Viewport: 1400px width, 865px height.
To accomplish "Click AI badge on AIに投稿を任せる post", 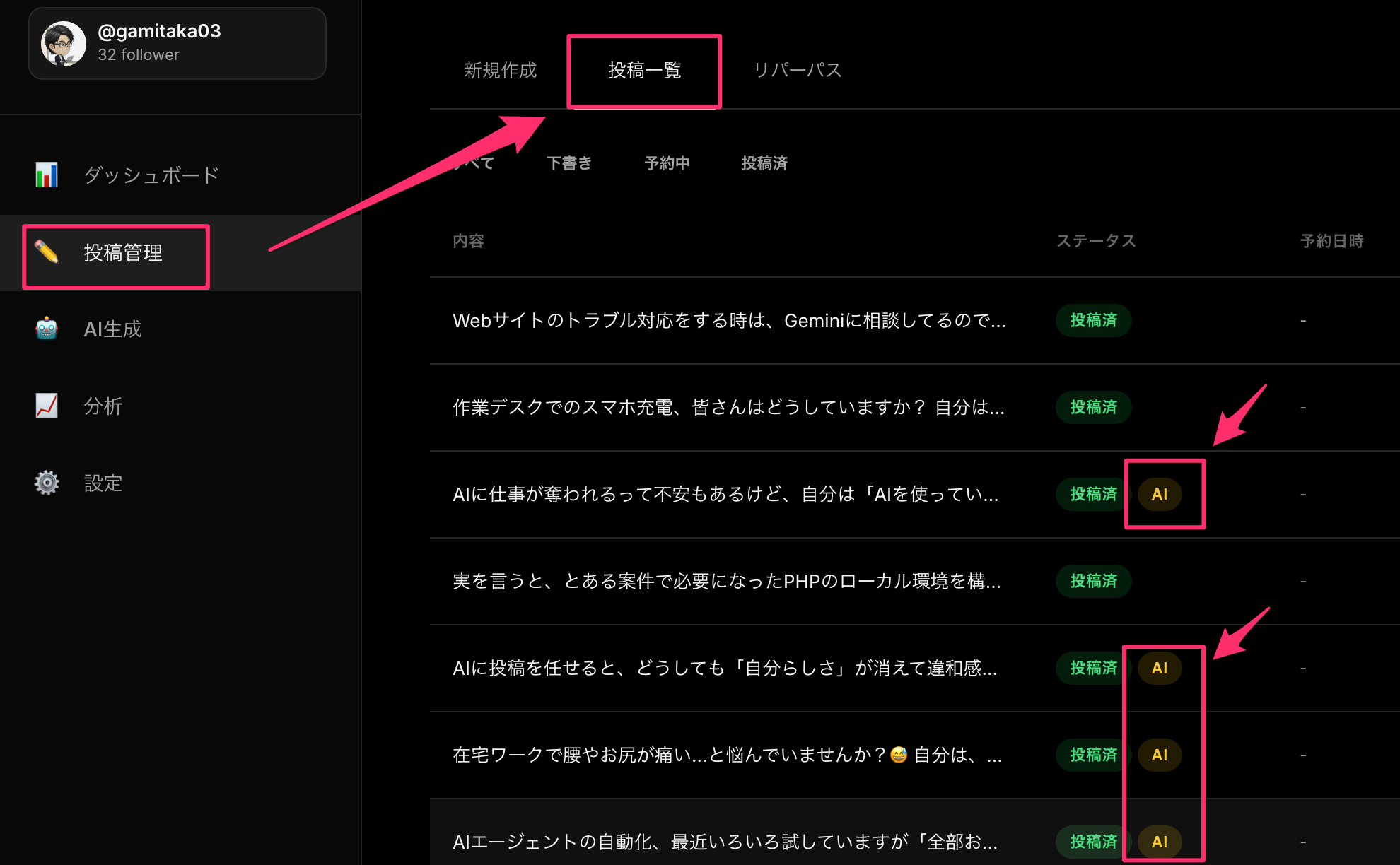I will tap(1159, 668).
